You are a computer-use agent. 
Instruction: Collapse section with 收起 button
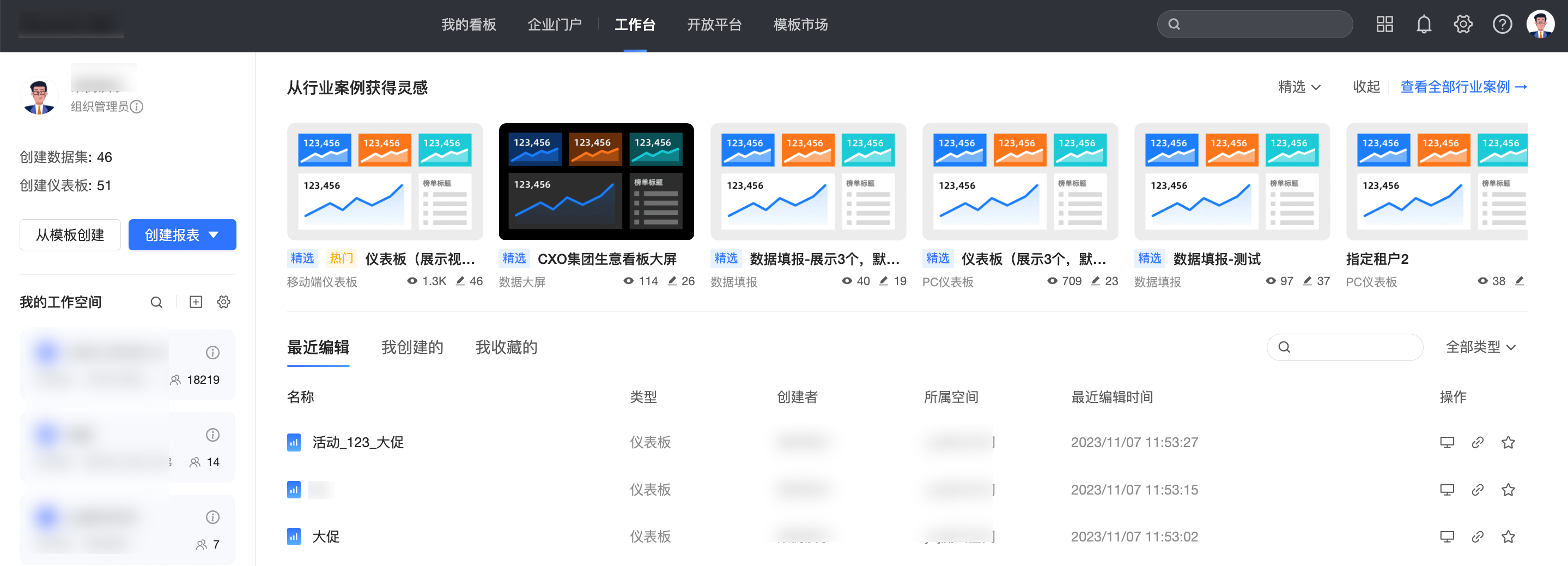coord(1366,87)
